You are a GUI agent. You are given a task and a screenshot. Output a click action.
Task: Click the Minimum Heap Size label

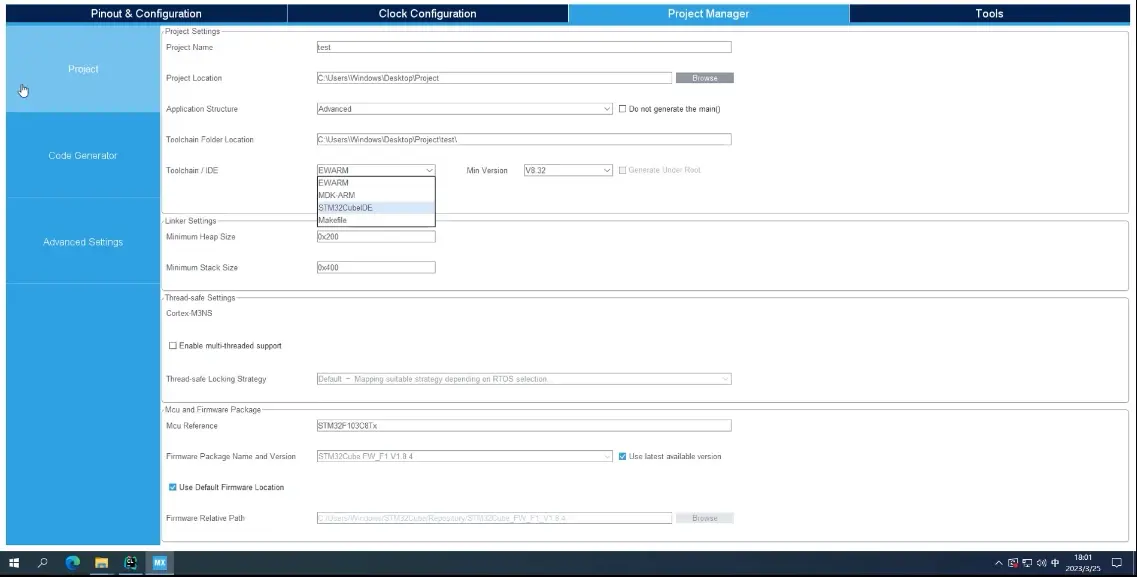201,237
